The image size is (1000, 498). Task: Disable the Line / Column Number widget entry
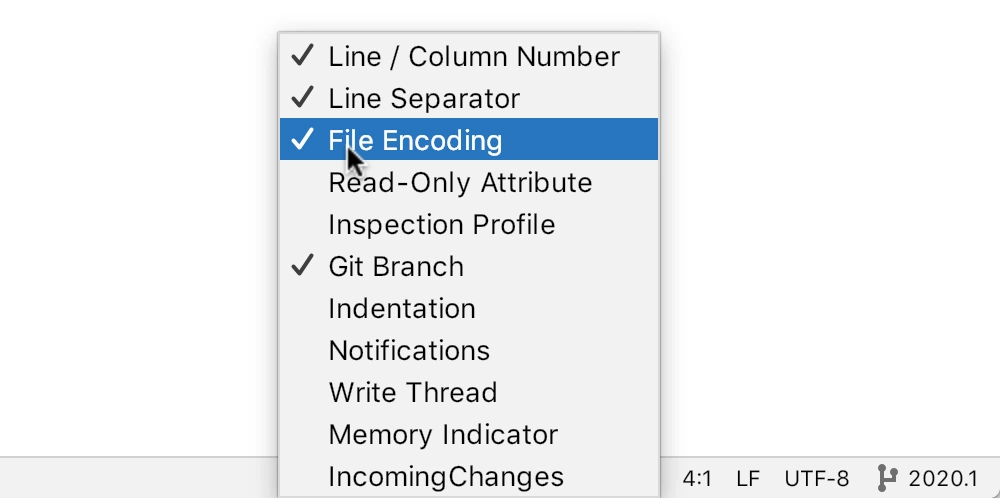tap(469, 56)
